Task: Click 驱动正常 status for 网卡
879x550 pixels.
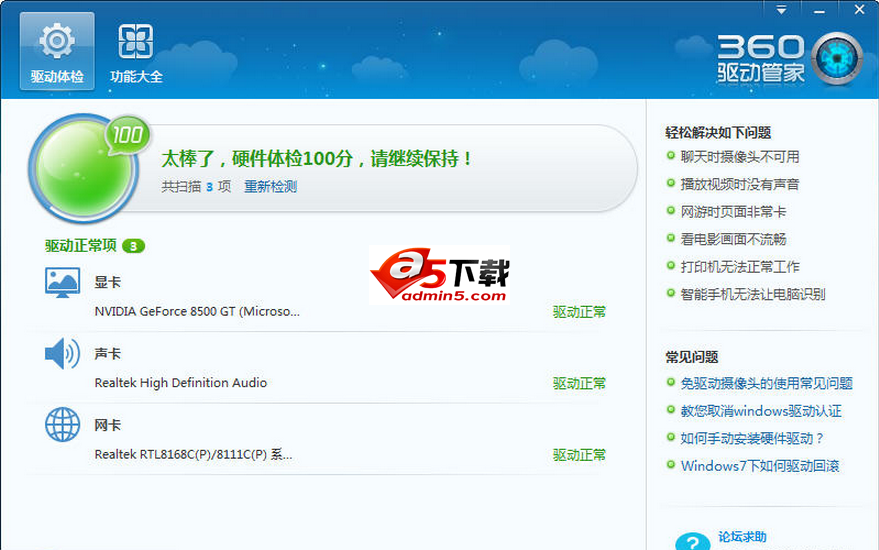Action: 579,455
